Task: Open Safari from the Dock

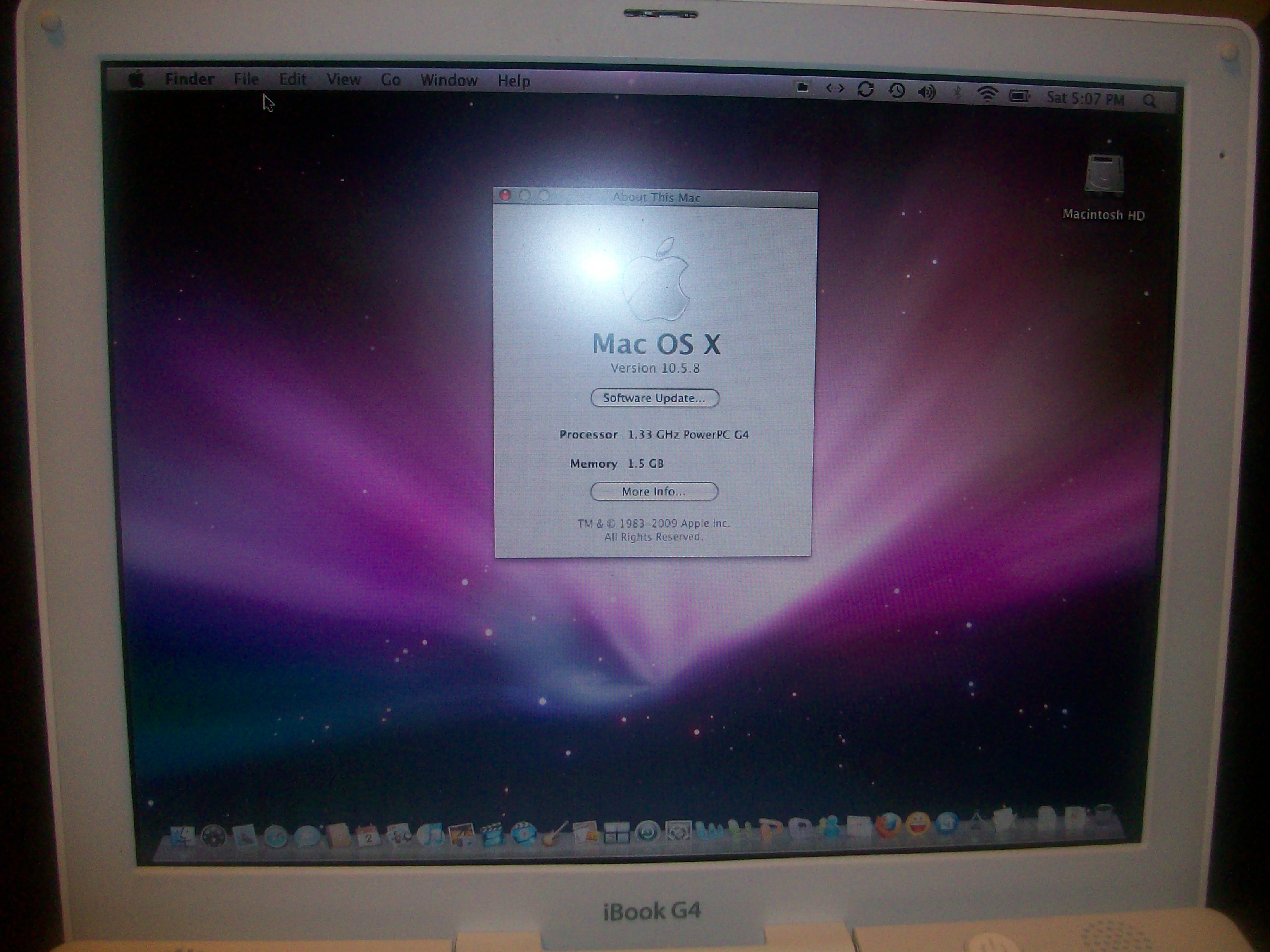Action: (276, 837)
